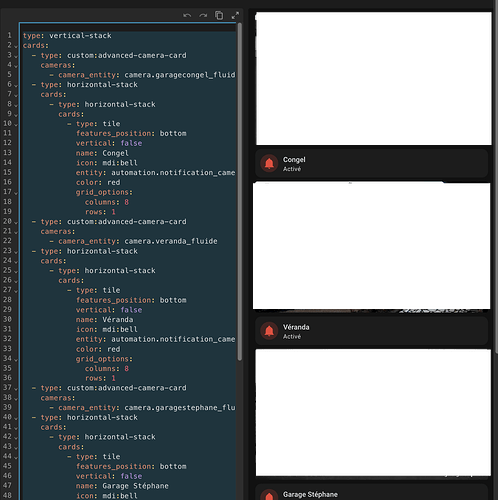Expand the code editor to fullscreen
498x500 pixels.
(x=235, y=15)
